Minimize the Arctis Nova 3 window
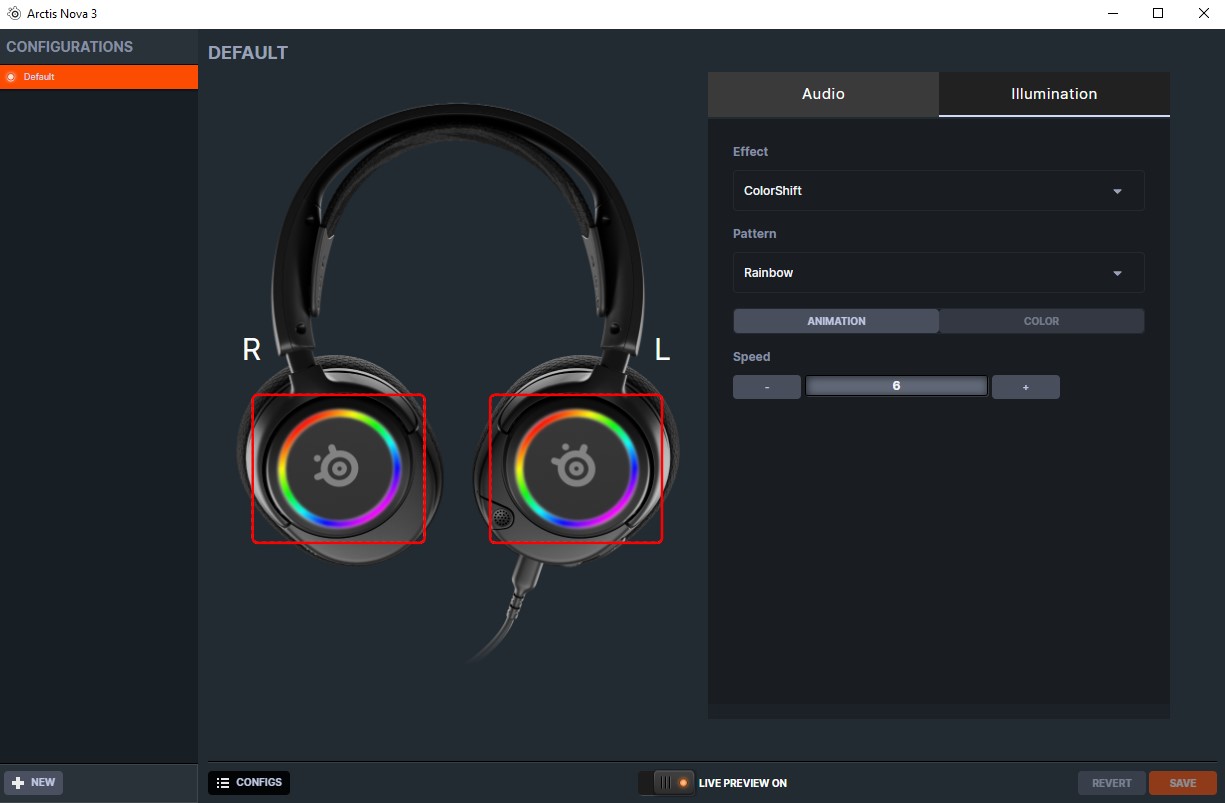 point(1113,14)
